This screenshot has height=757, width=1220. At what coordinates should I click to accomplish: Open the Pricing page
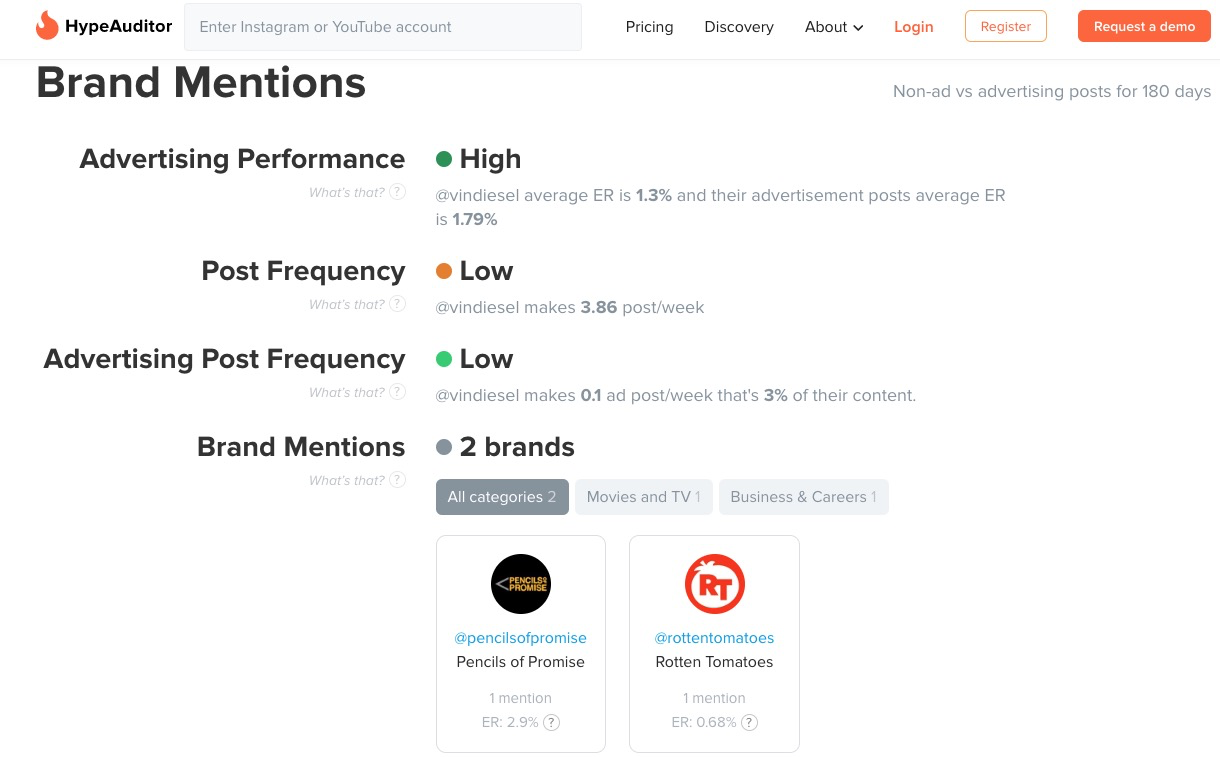649,27
